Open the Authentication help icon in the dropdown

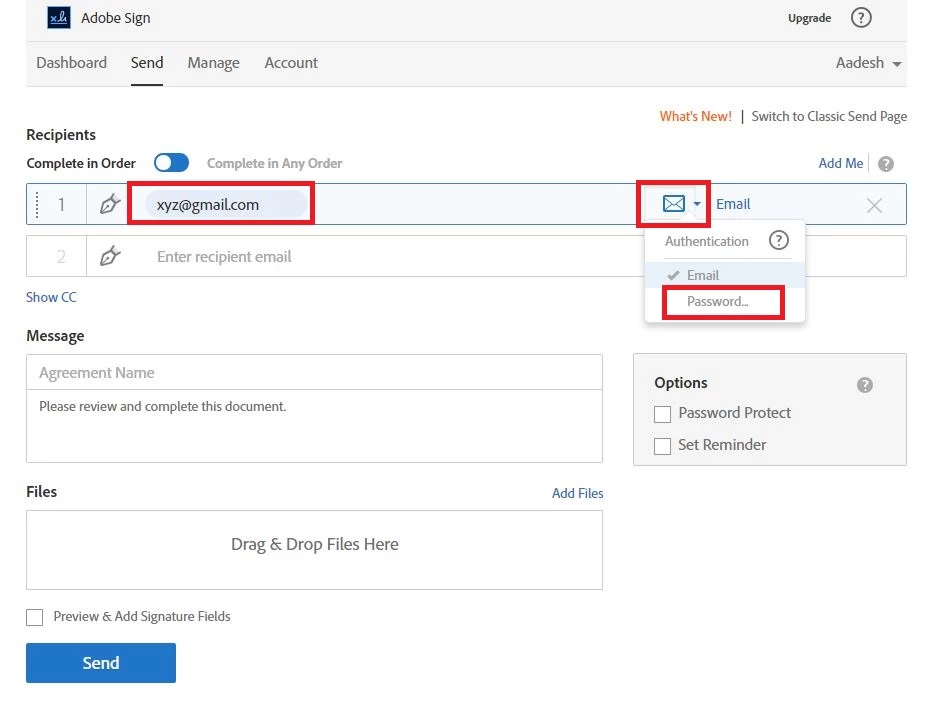778,240
